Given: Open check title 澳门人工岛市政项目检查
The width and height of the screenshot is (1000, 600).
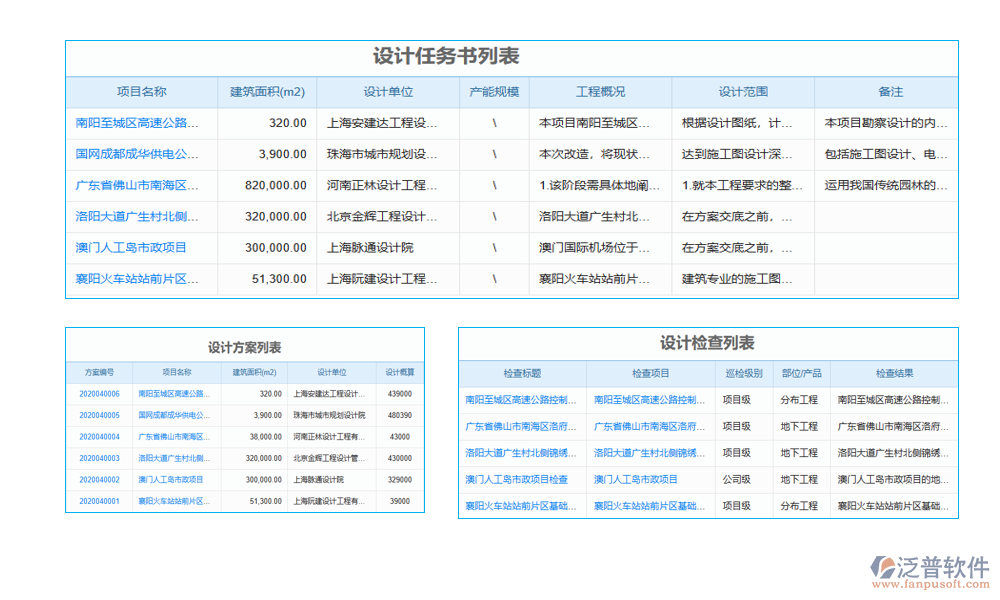Looking at the screenshot, I should point(518,479).
